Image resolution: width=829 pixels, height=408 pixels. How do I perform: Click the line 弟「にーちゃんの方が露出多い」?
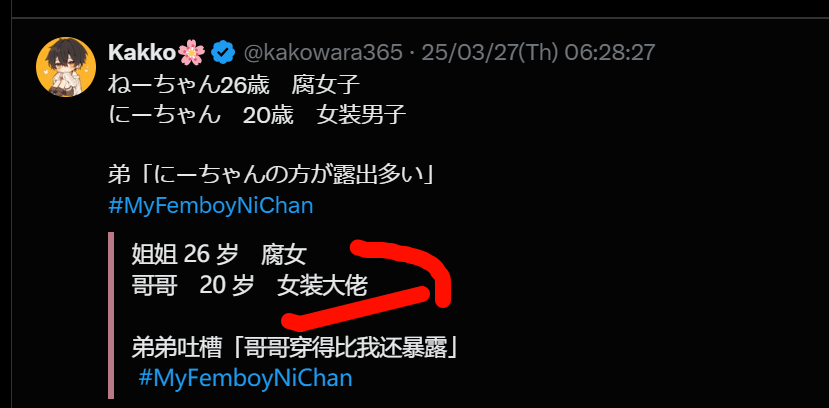[271, 175]
